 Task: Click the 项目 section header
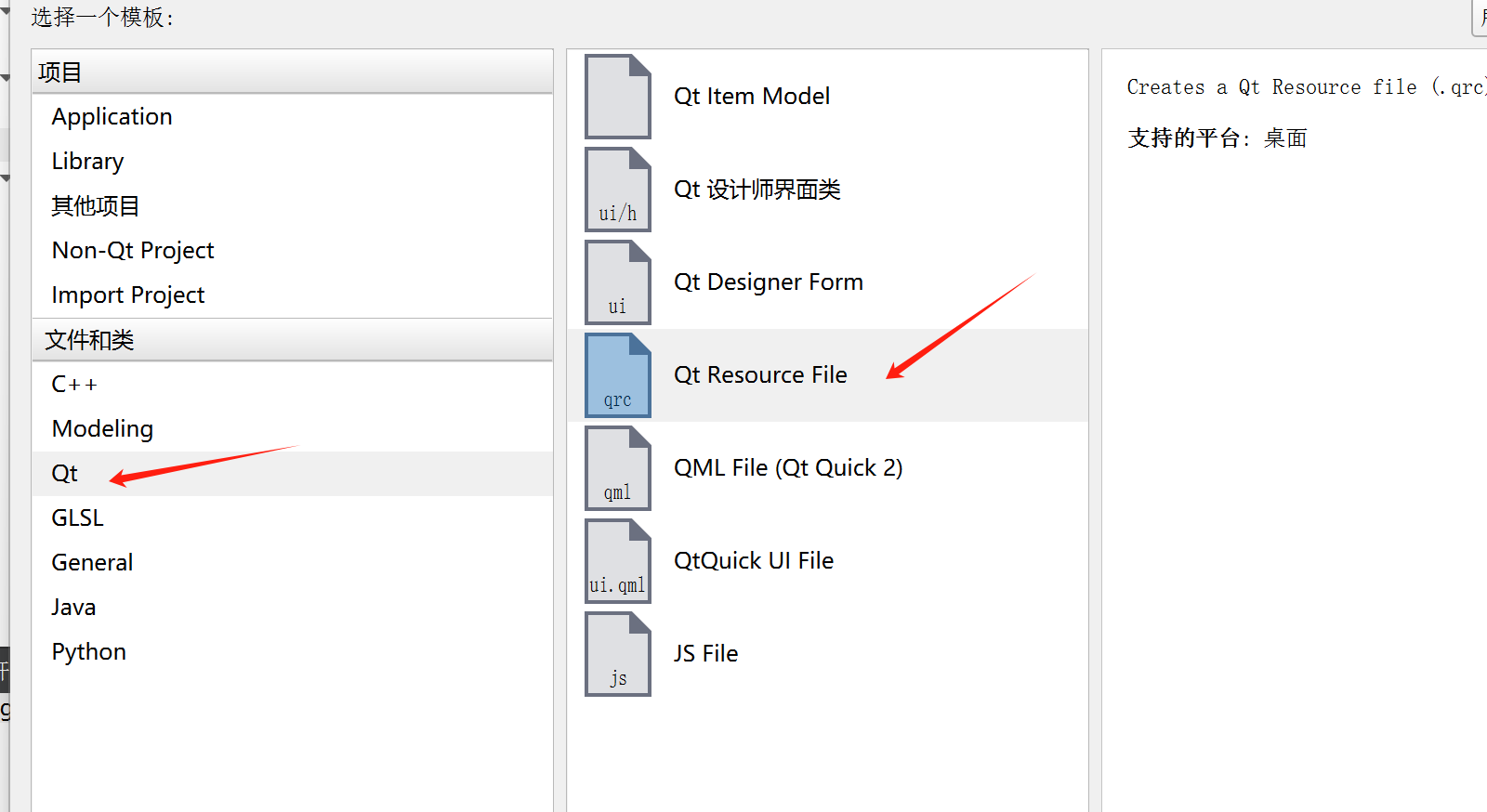pyautogui.click(x=293, y=72)
